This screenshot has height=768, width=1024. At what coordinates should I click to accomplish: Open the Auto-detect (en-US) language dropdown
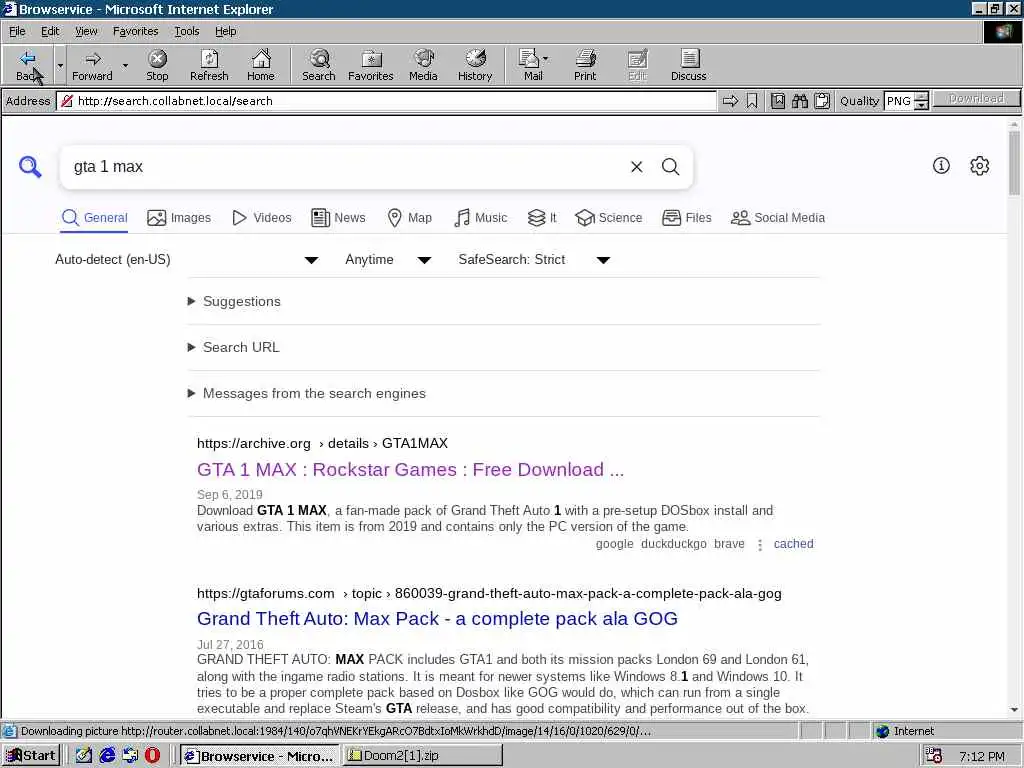point(186,259)
